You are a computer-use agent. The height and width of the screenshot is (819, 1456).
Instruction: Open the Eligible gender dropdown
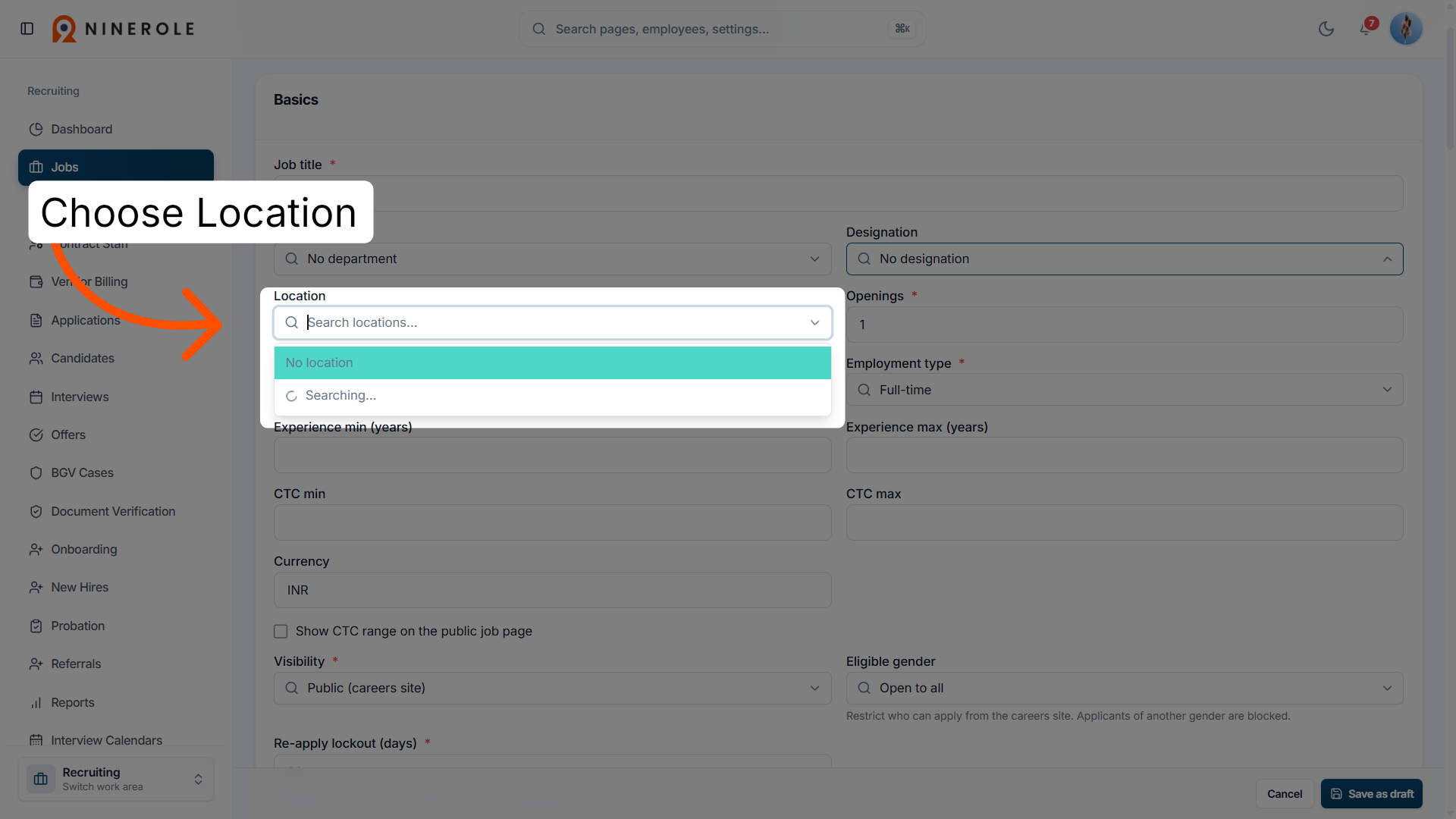(x=1125, y=688)
